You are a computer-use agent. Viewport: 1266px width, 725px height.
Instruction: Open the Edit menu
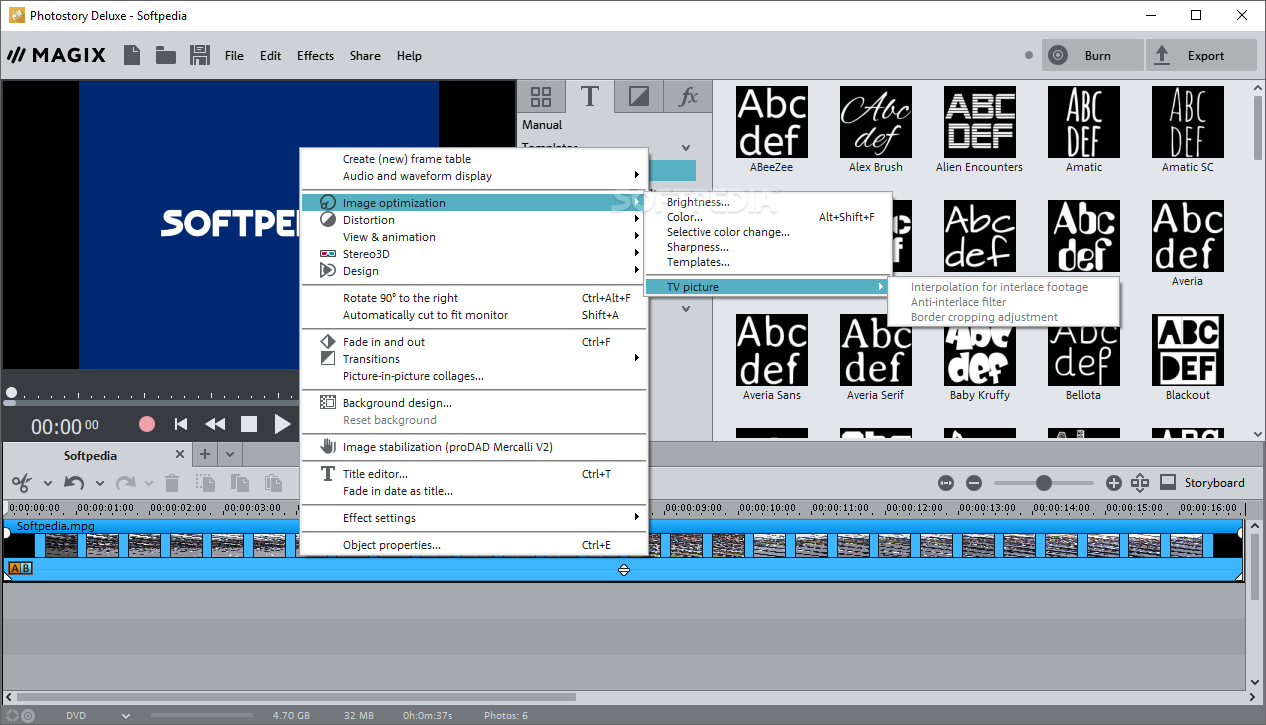(x=271, y=56)
